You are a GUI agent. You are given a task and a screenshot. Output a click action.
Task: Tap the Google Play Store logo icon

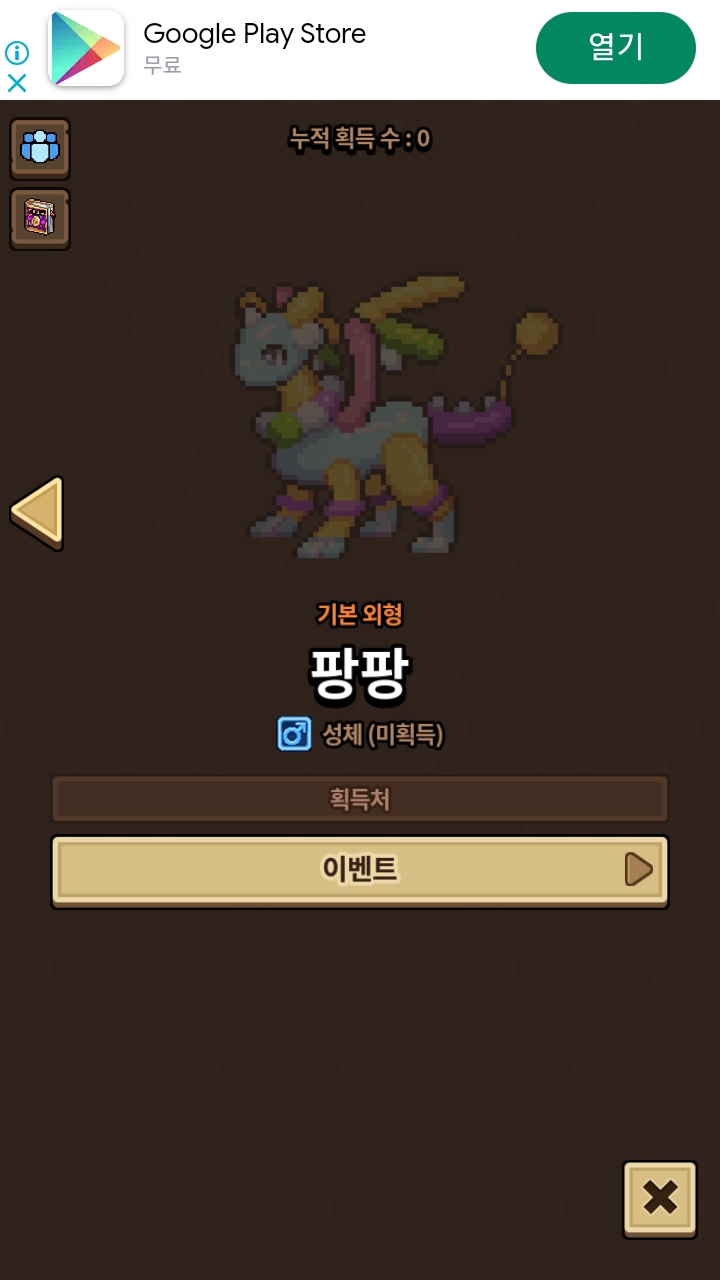tap(86, 49)
